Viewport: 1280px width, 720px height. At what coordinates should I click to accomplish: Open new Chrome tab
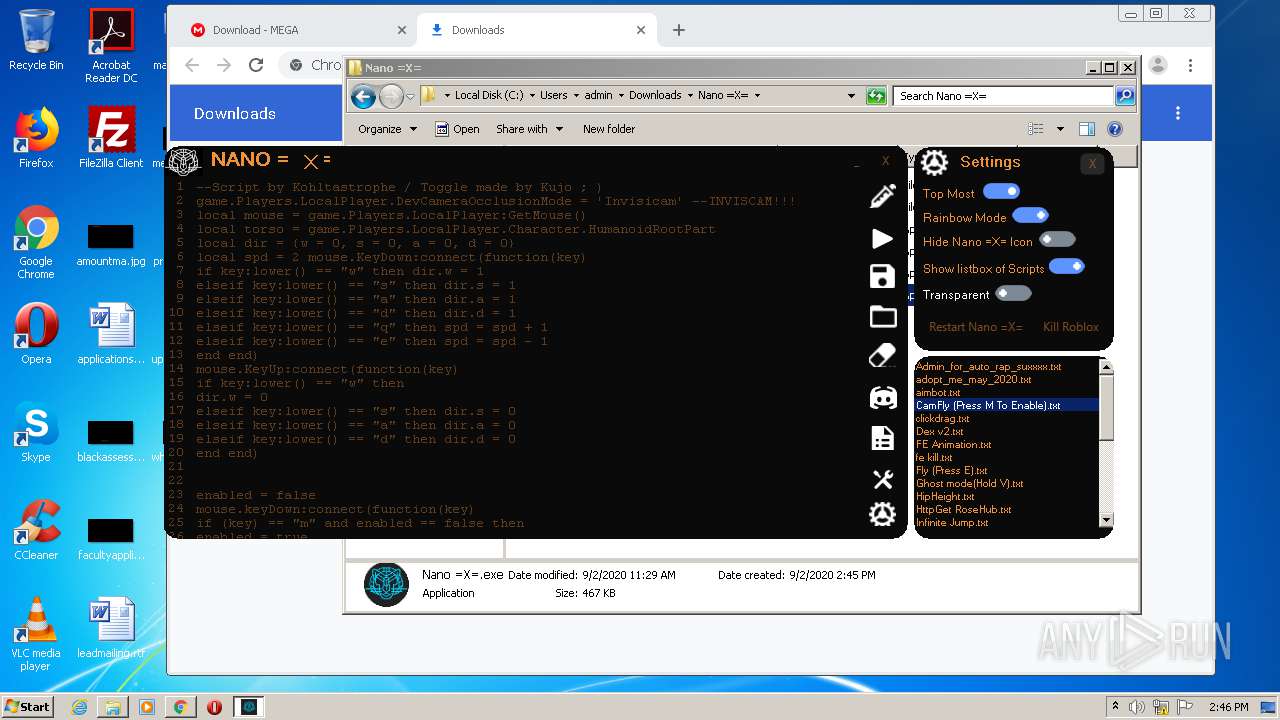tap(679, 30)
